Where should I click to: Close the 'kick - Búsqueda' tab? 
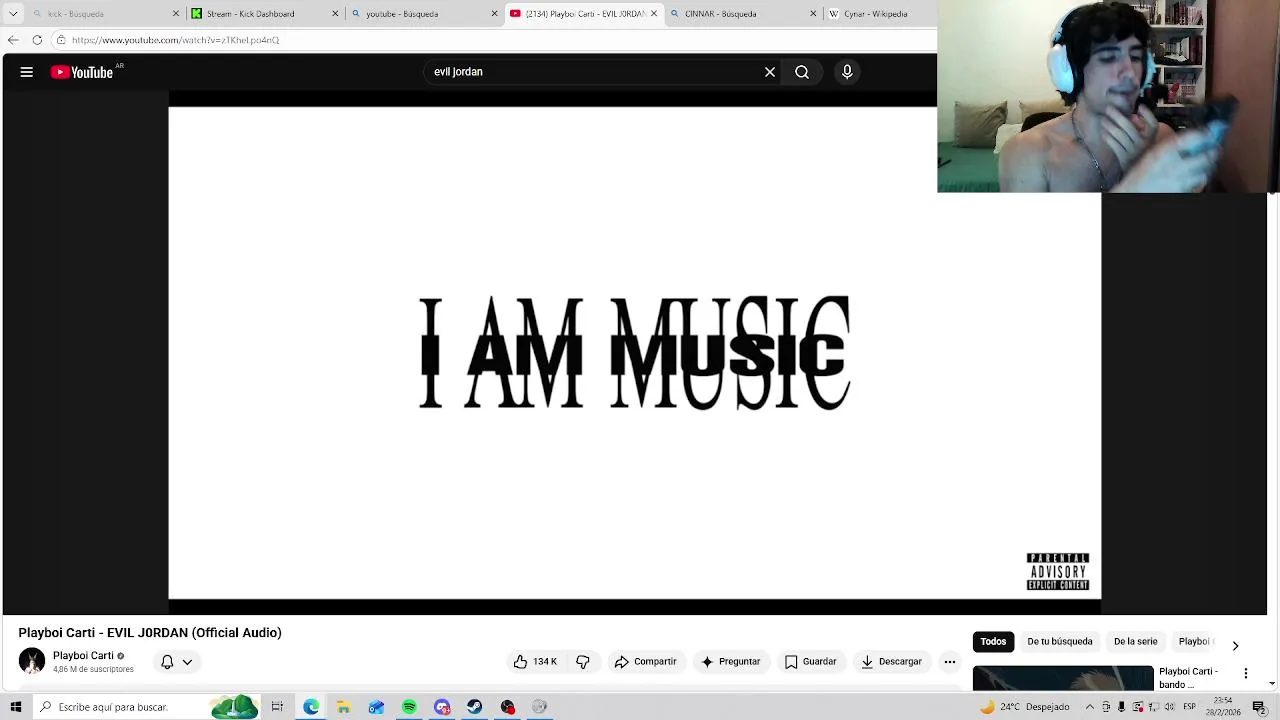(x=176, y=14)
